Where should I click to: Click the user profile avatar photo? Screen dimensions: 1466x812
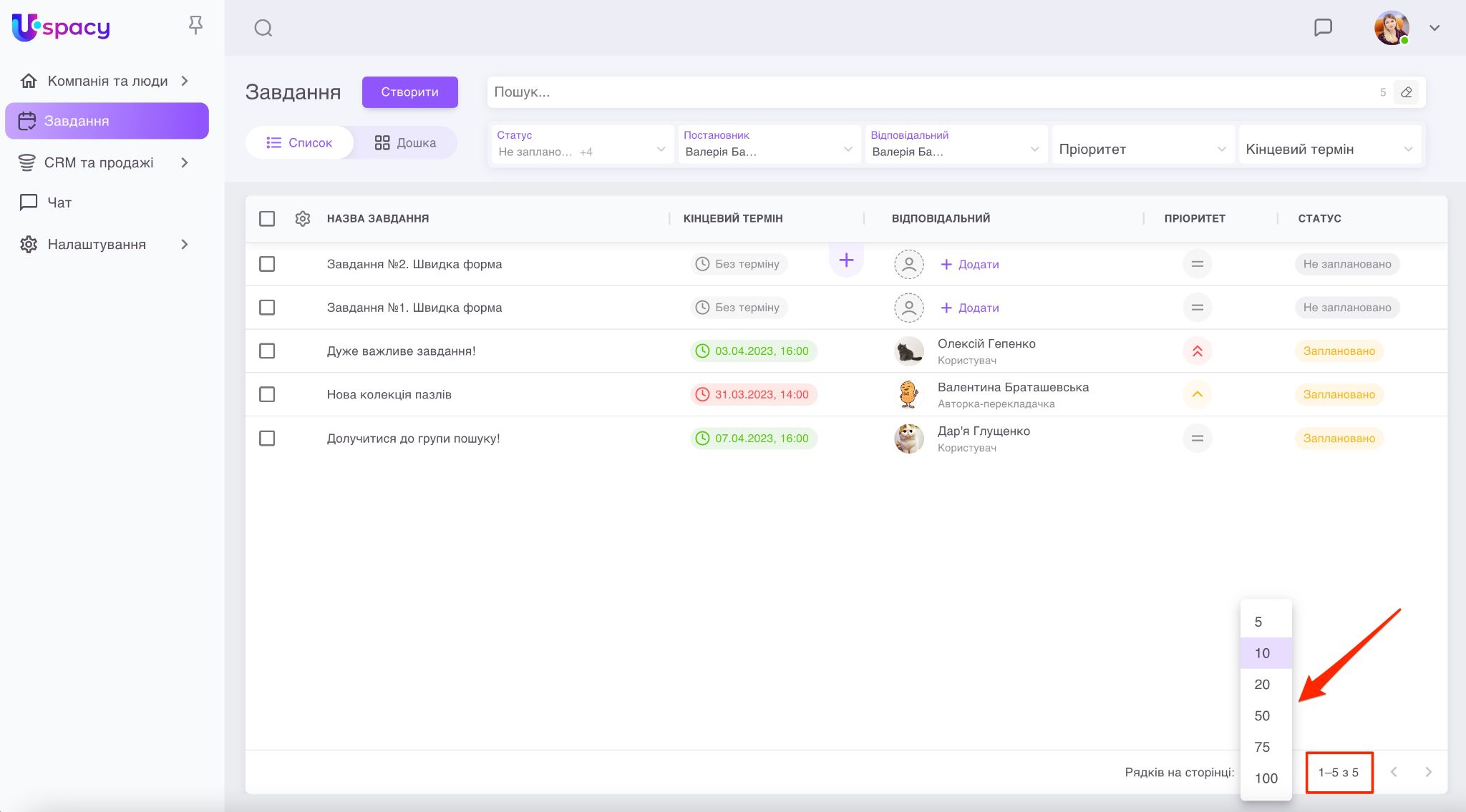pos(1391,28)
